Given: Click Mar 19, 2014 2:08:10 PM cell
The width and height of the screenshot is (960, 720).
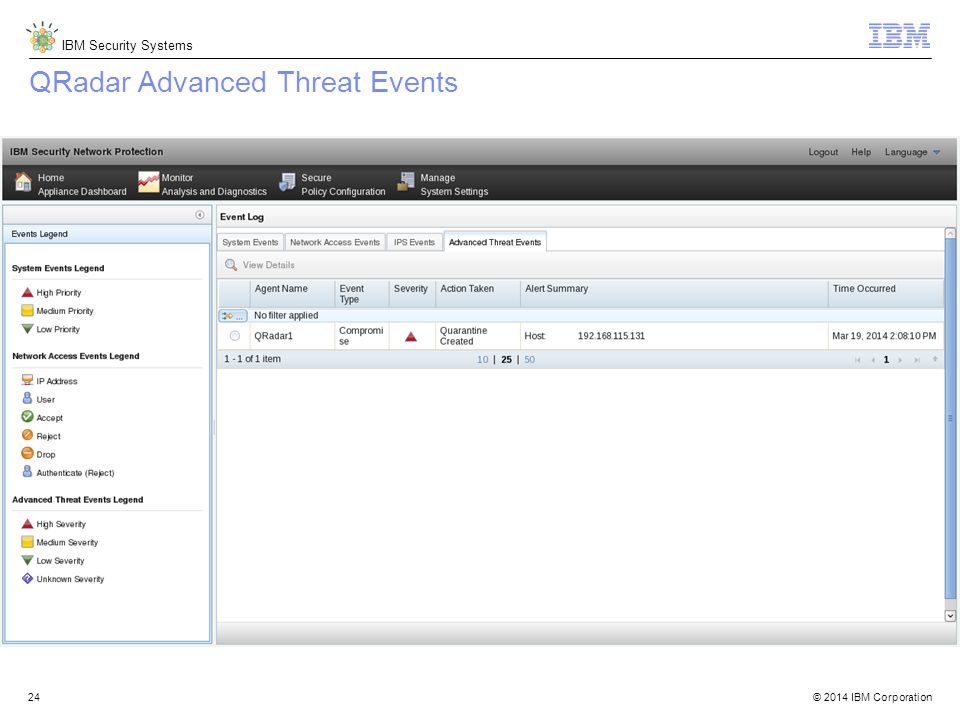Looking at the screenshot, I should coord(884,336).
